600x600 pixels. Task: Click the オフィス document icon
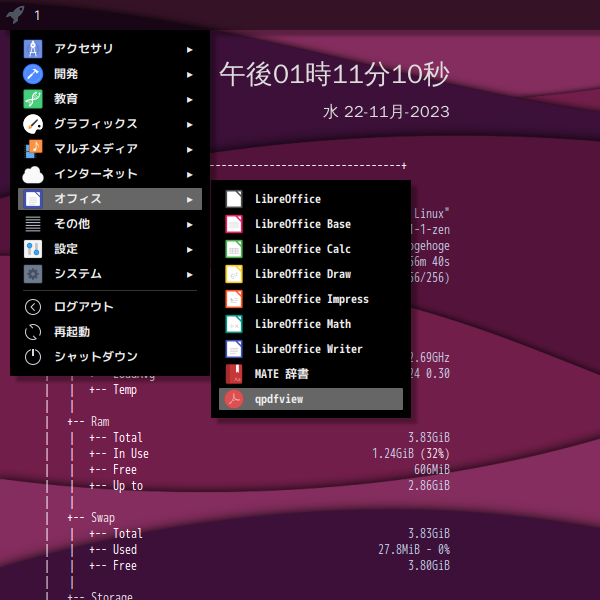click(33, 199)
